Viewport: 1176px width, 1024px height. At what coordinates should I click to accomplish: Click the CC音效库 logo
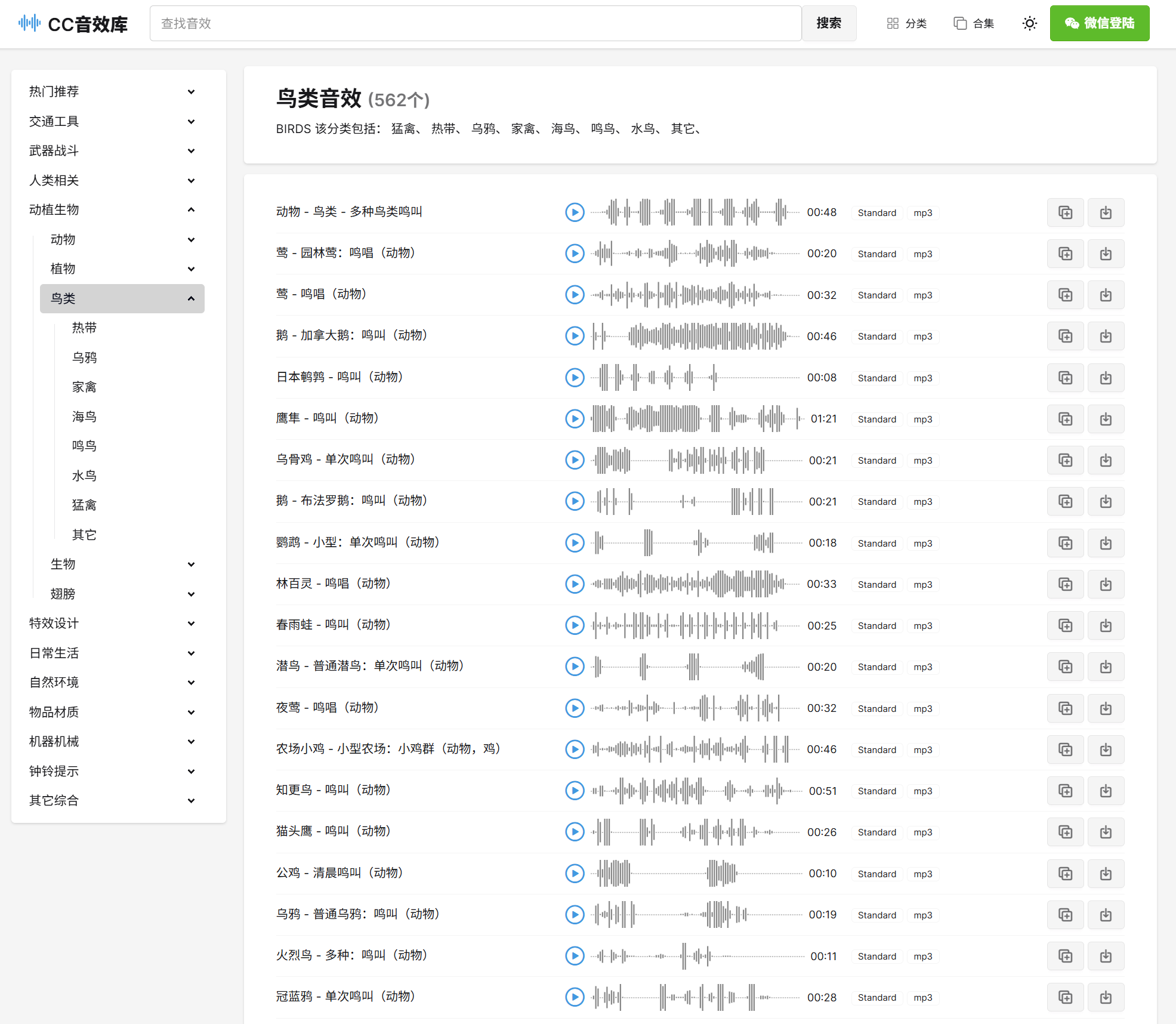73,24
